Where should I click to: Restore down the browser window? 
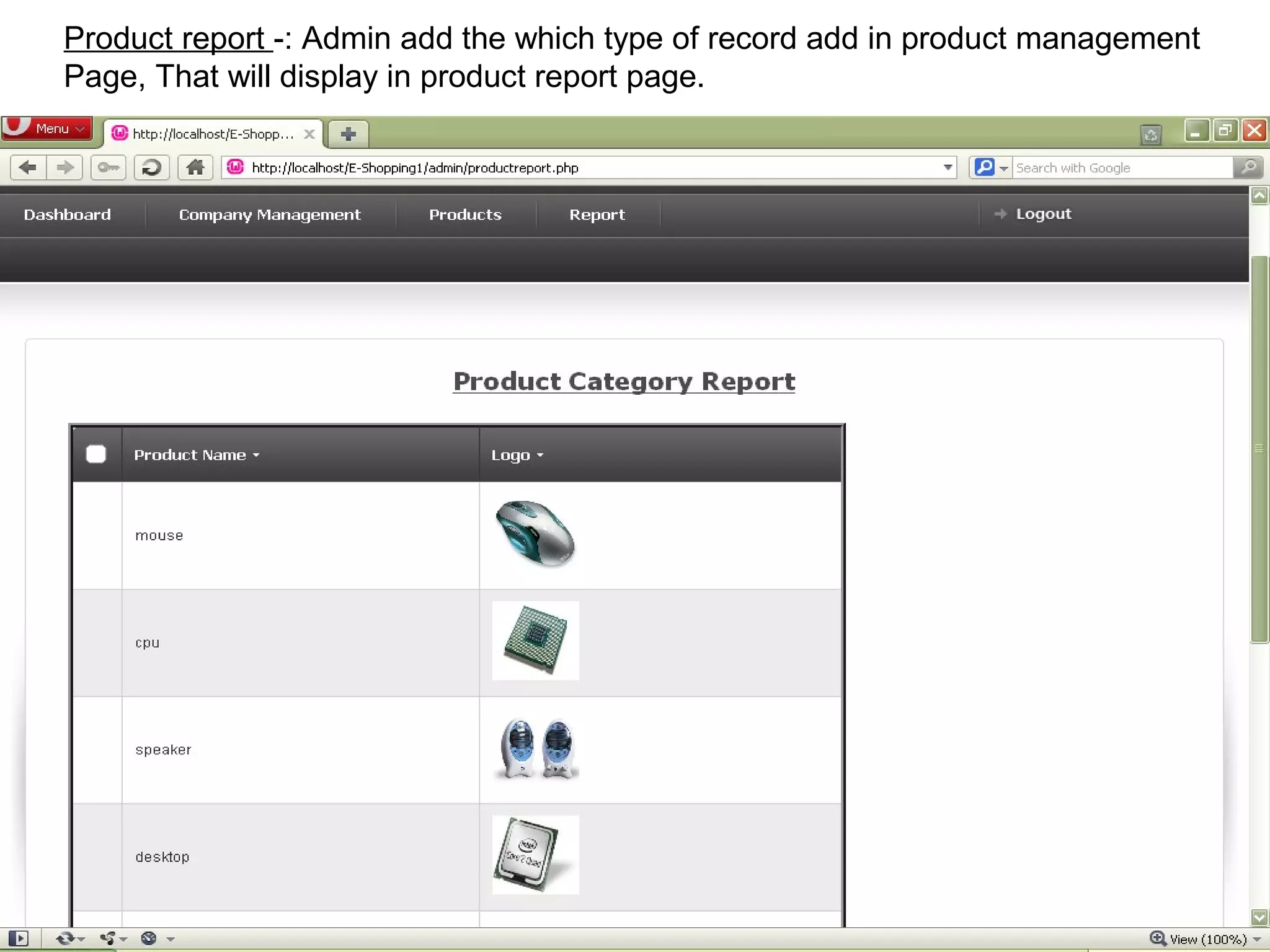tap(1225, 131)
